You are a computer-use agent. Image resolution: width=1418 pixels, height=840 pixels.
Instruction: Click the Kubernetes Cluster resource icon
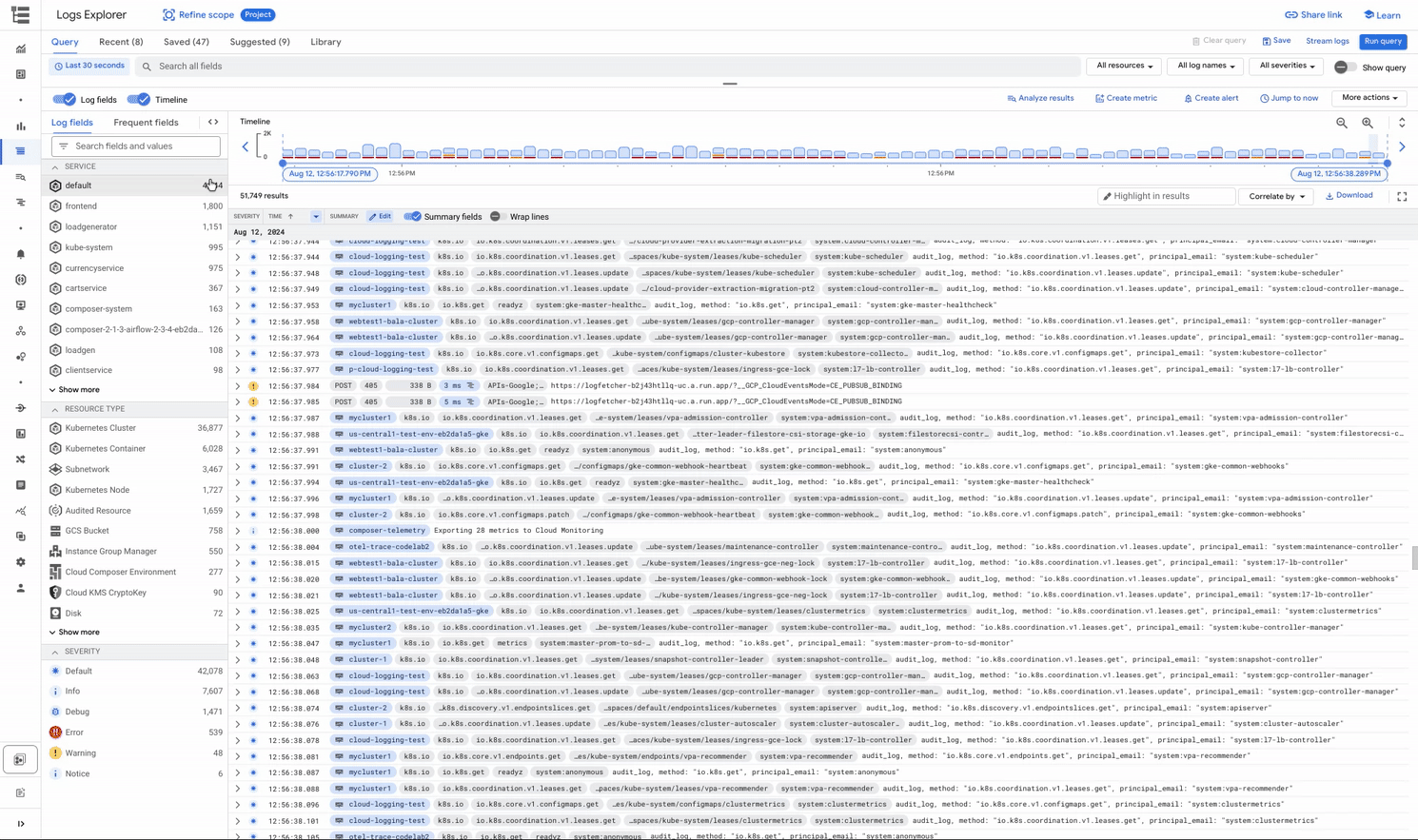(x=55, y=428)
